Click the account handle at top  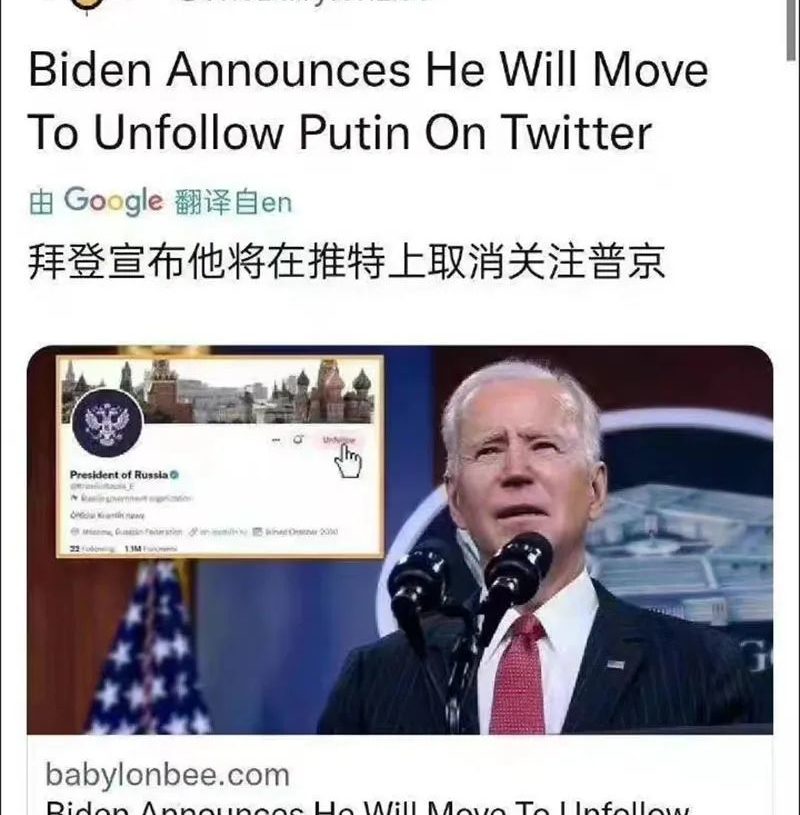(307, 4)
